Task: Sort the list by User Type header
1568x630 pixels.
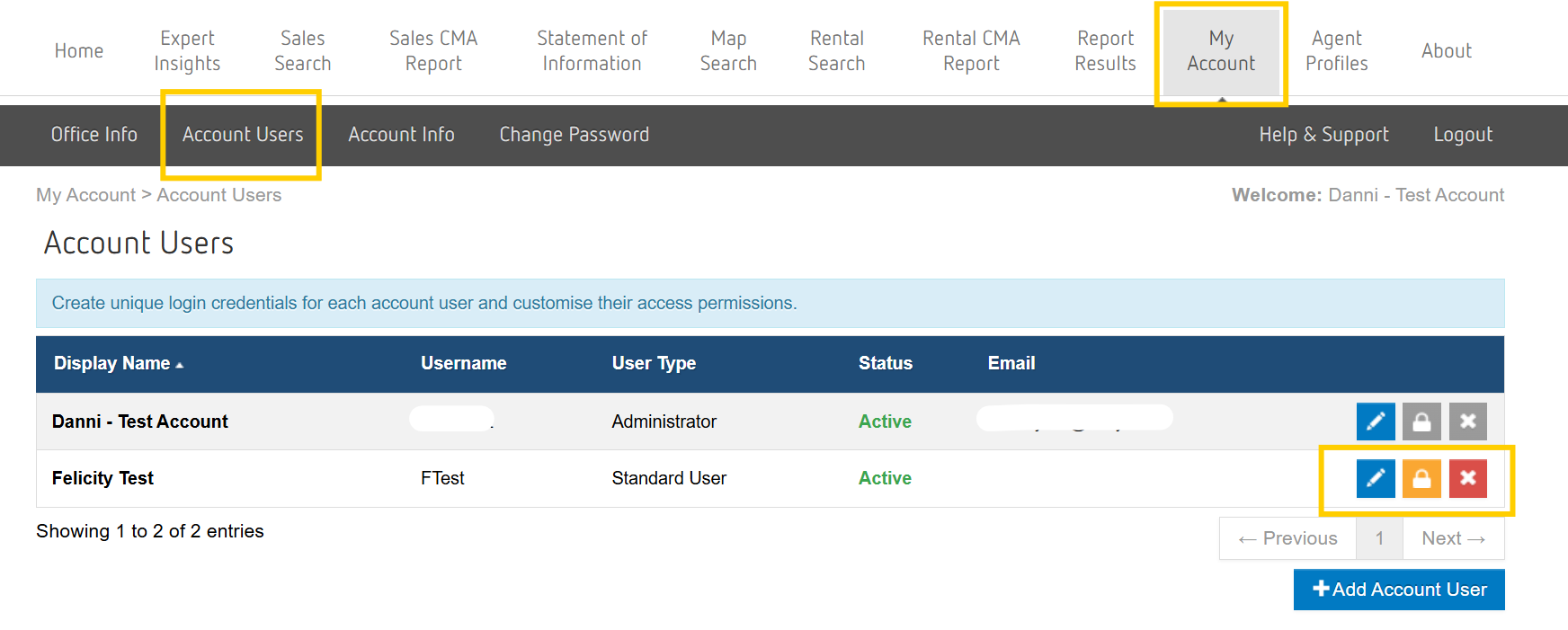Action: [654, 364]
